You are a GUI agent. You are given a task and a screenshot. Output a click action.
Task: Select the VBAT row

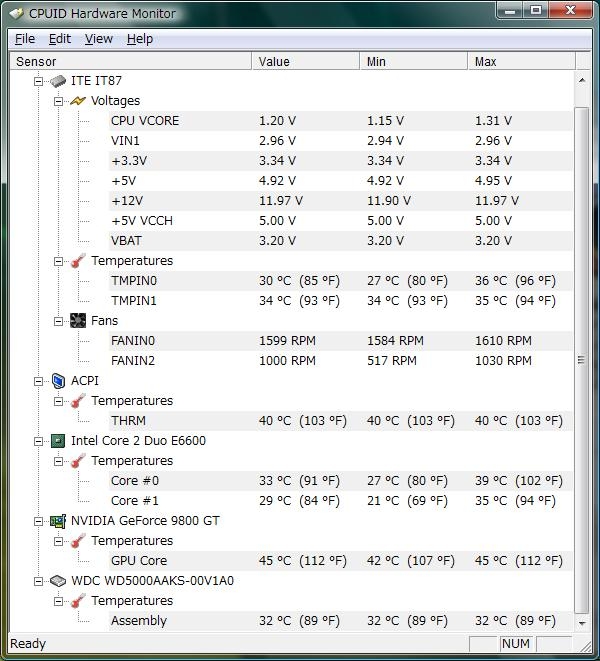point(341,241)
